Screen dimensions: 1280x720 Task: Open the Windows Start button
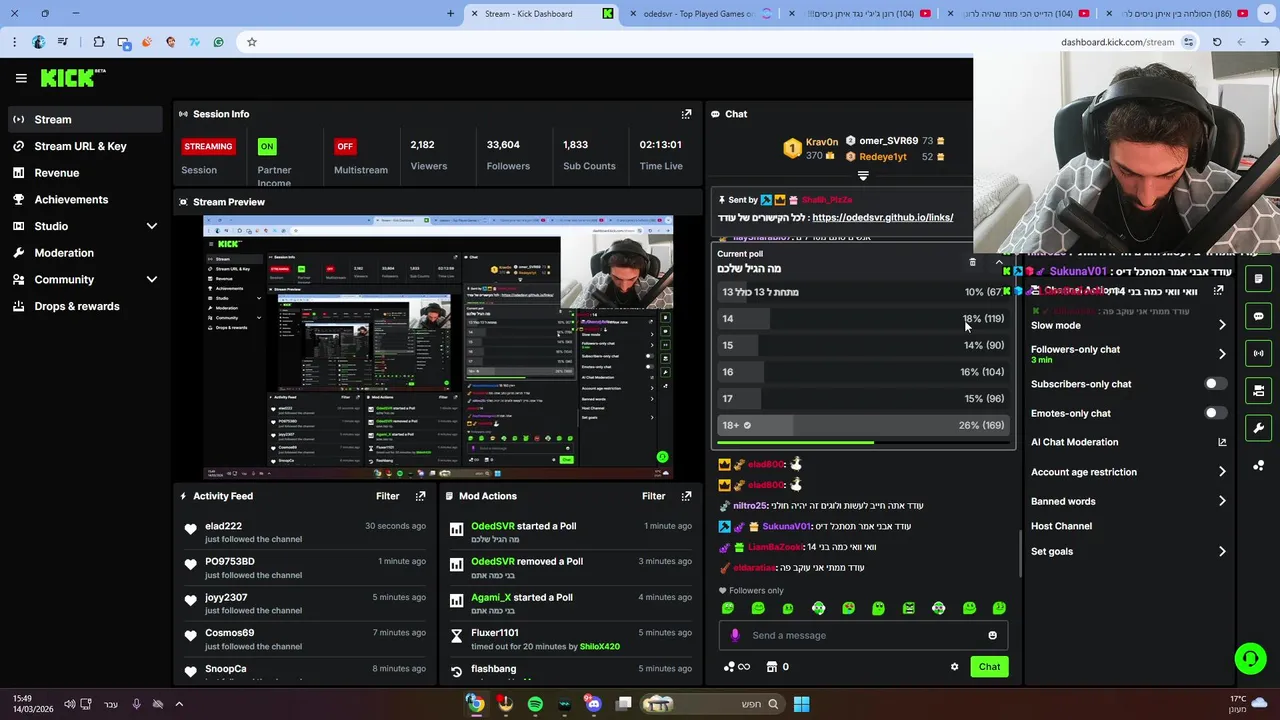(801, 704)
